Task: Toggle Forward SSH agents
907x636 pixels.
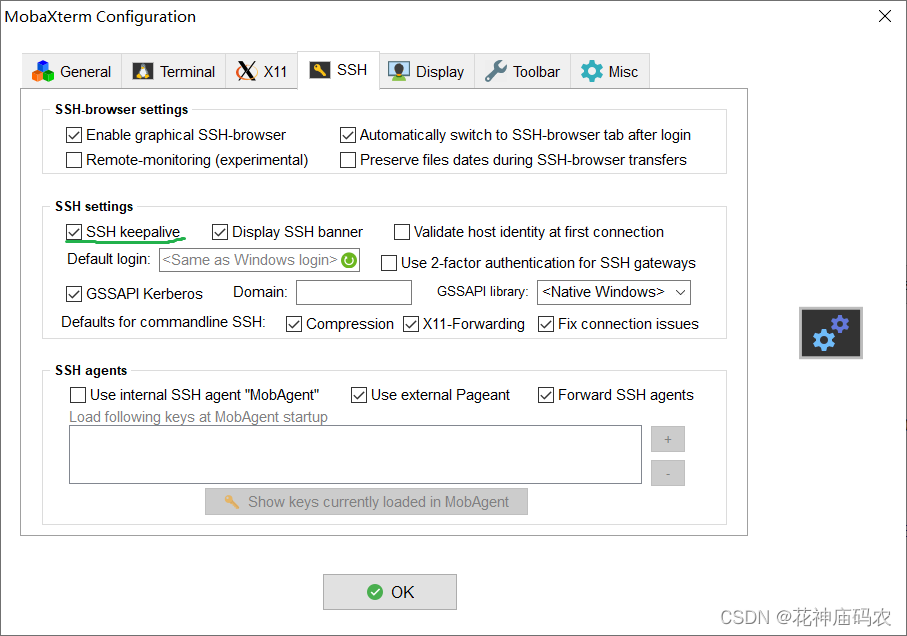Action: coord(546,395)
